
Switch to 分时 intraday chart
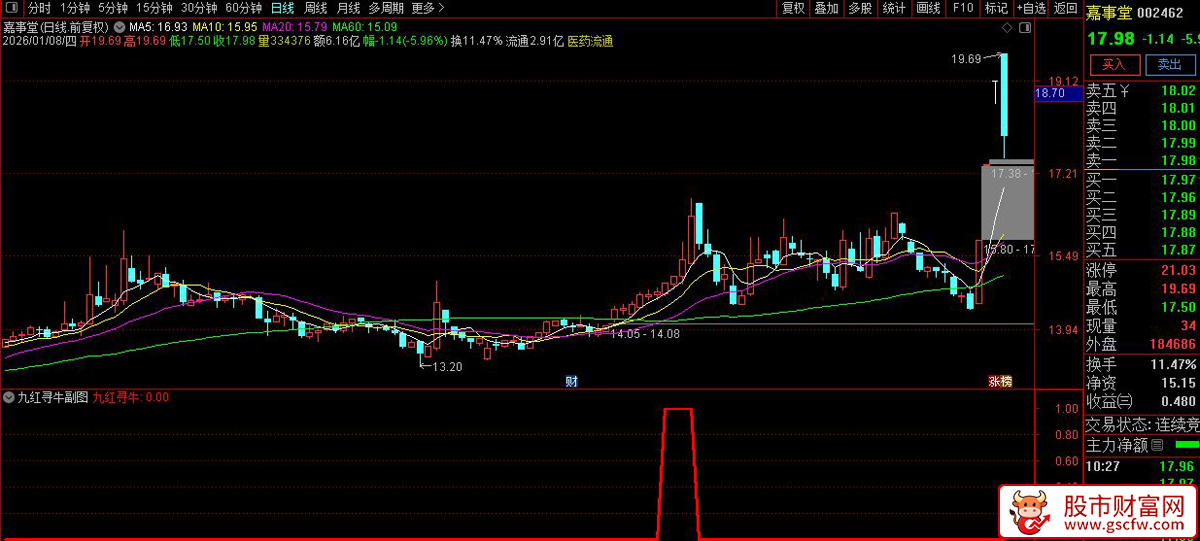(x=39, y=8)
